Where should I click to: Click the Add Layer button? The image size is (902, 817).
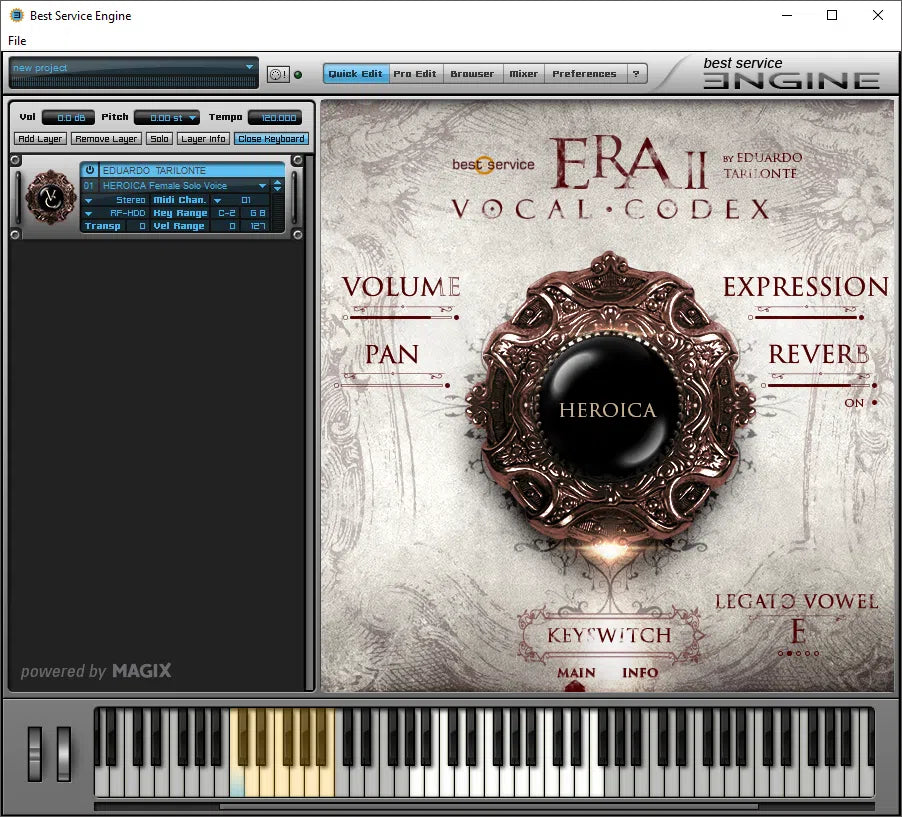click(39, 138)
